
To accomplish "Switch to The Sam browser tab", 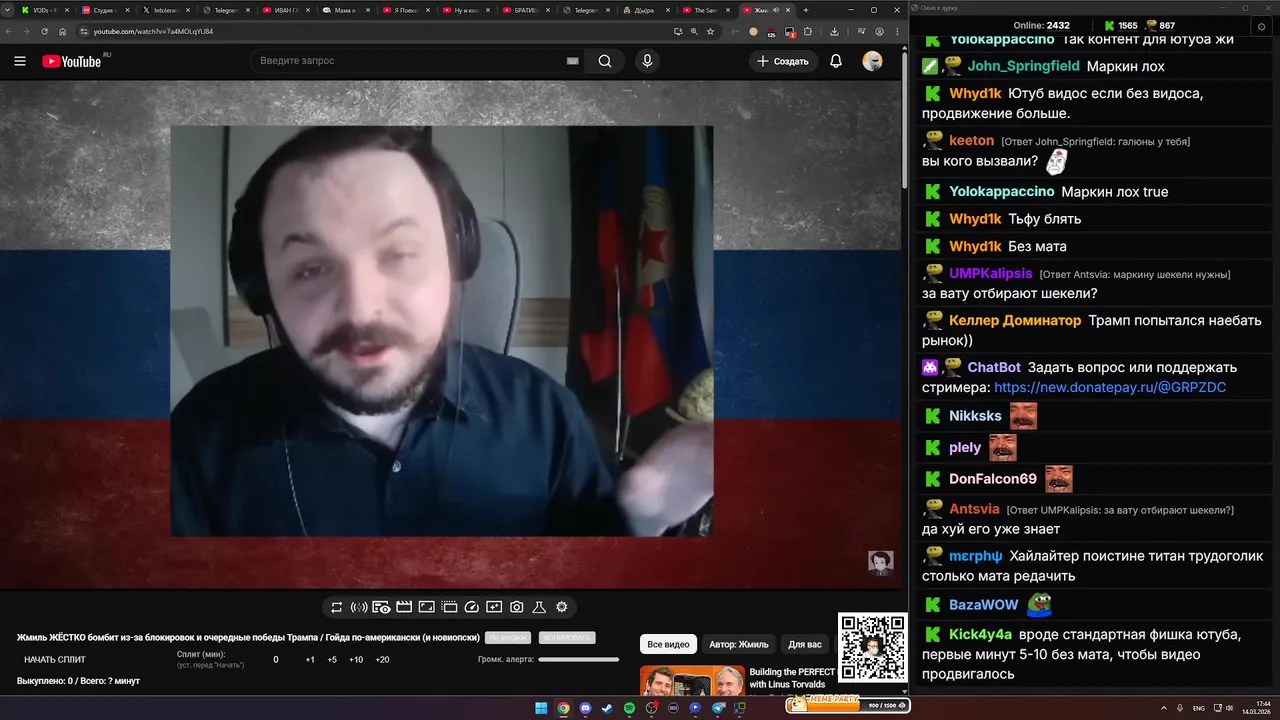I will coord(708,10).
